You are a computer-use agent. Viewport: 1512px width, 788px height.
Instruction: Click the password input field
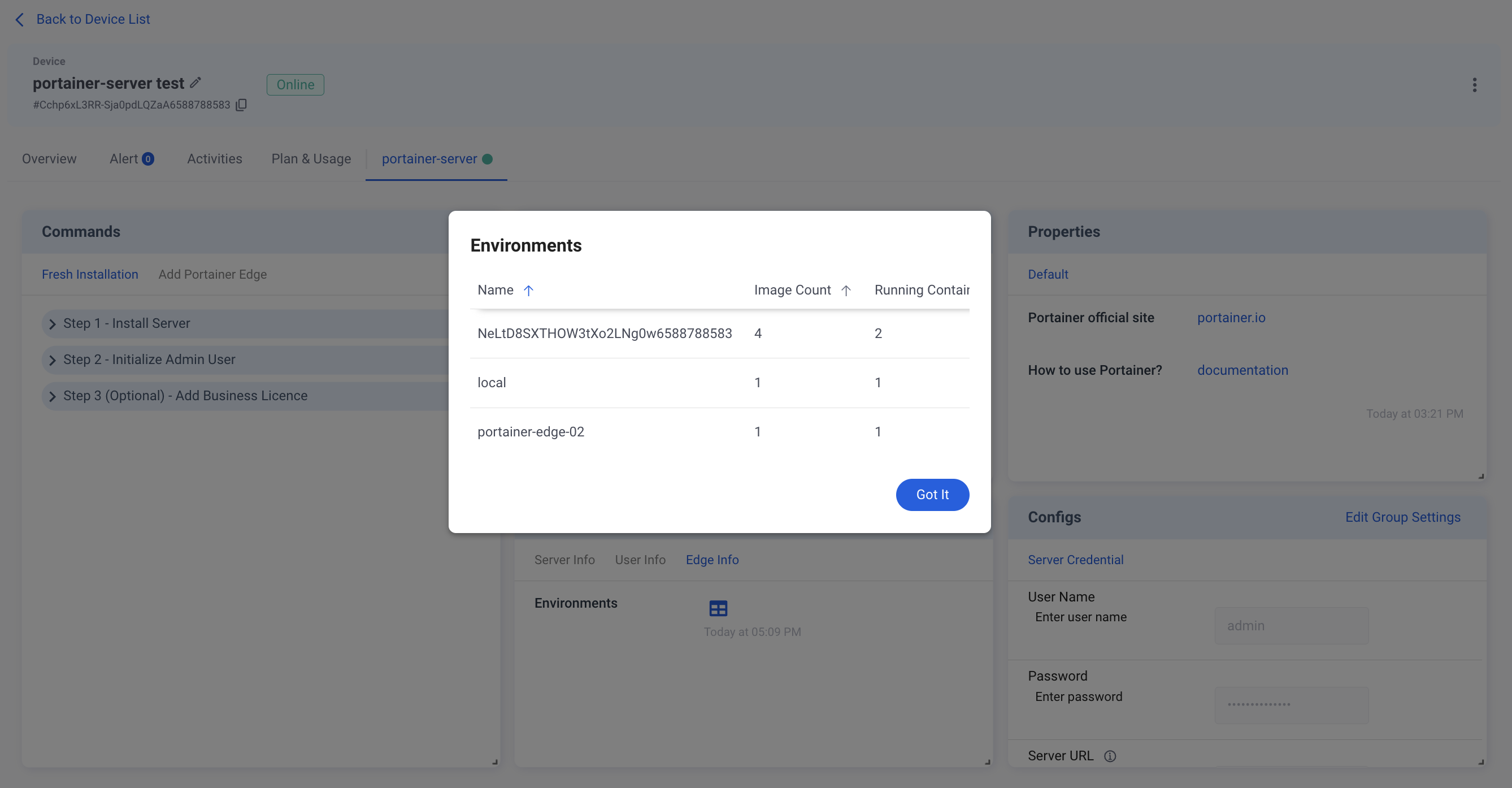coord(1291,705)
